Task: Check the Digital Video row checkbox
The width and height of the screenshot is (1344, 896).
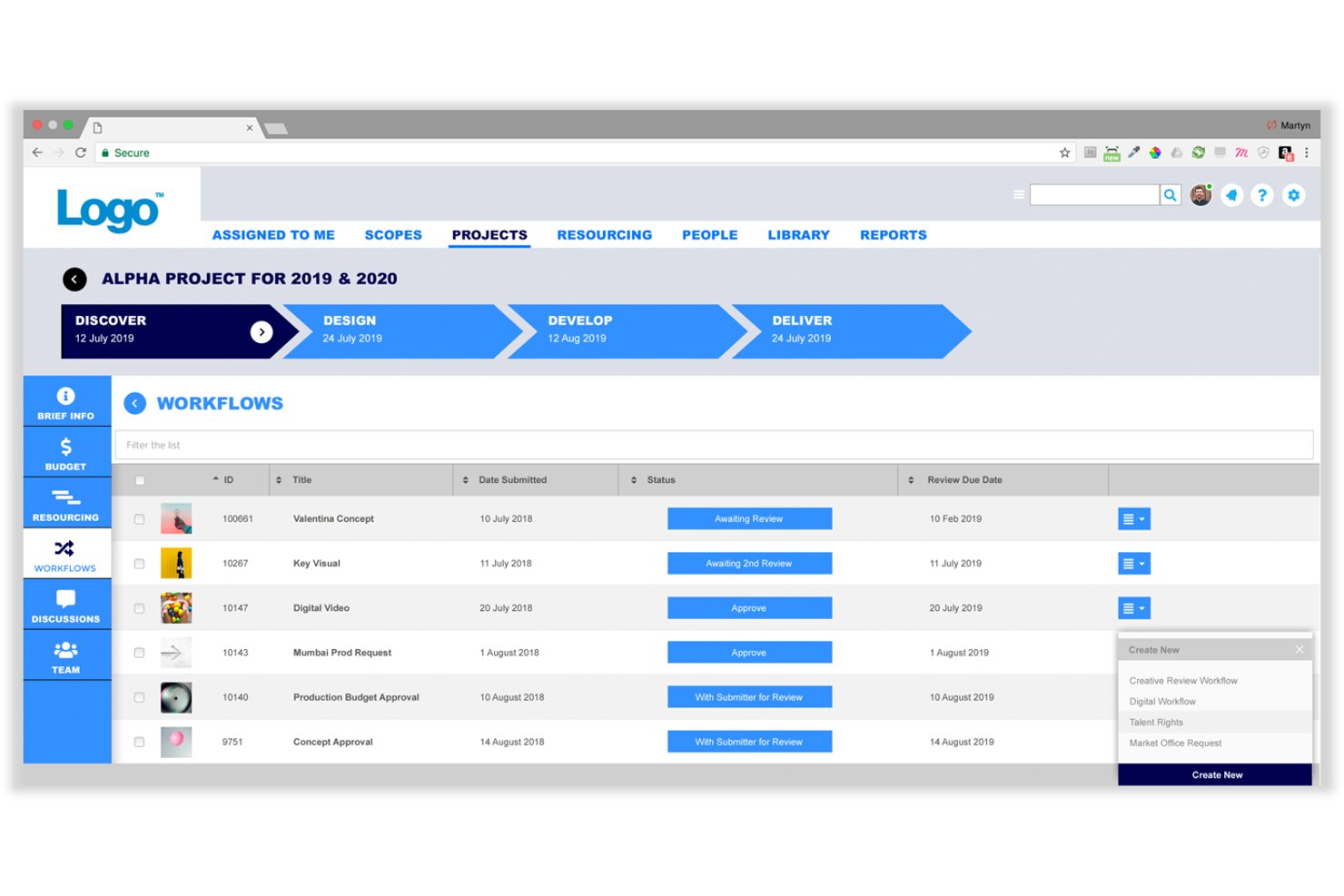Action: pyautogui.click(x=139, y=608)
